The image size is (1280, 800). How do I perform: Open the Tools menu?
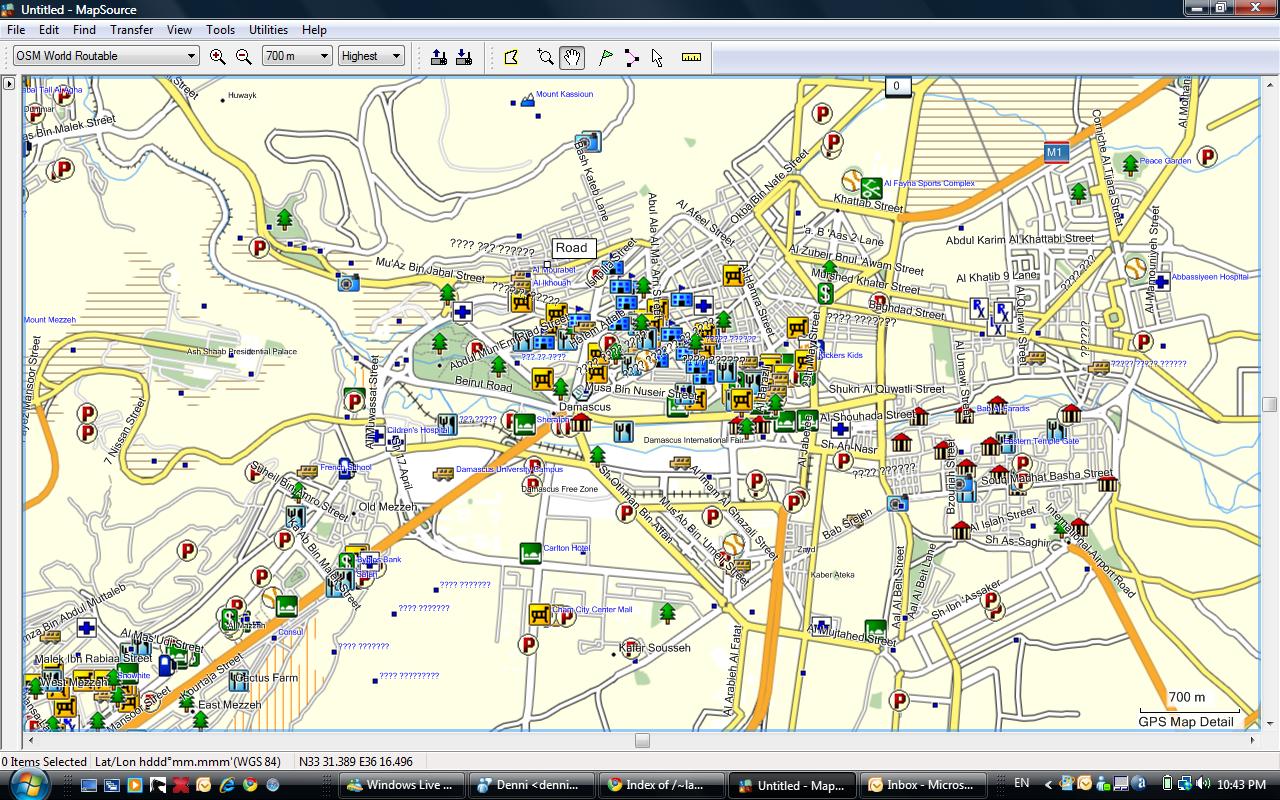click(x=220, y=30)
